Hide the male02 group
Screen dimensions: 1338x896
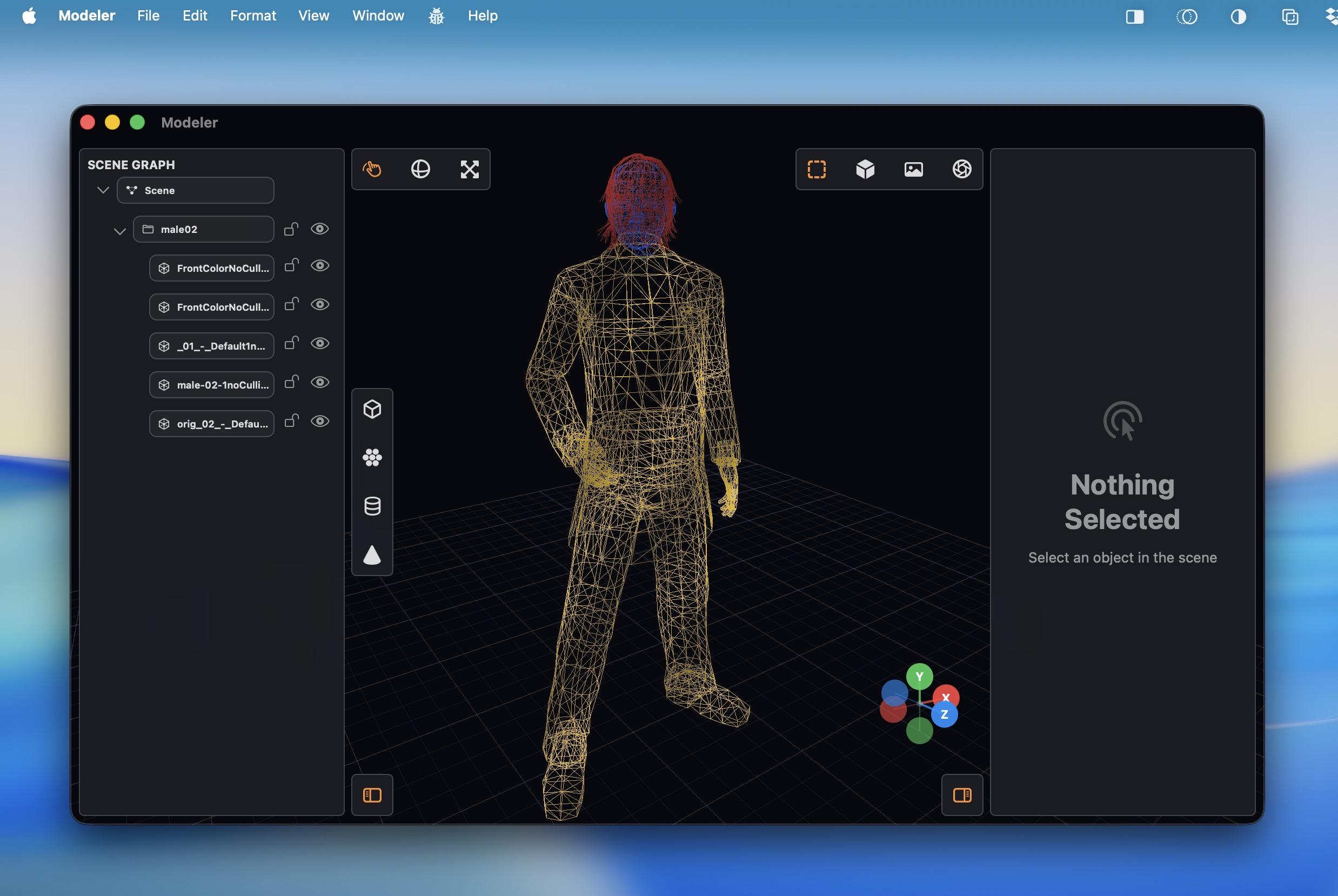coord(320,229)
